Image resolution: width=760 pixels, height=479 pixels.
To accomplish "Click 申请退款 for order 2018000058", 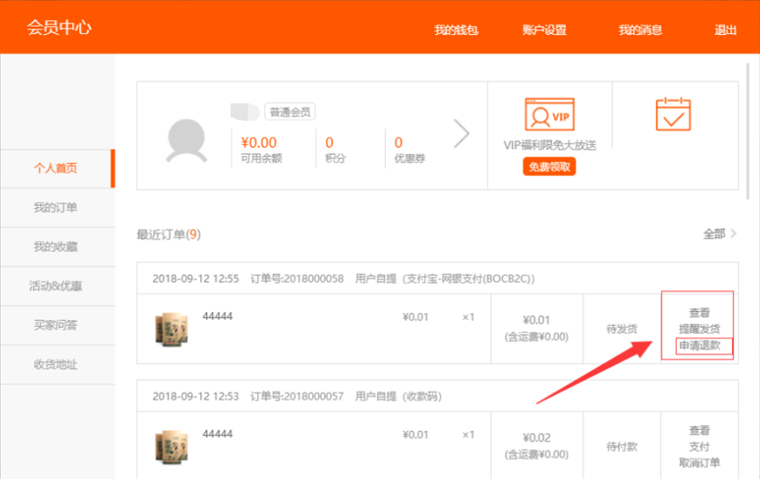I will tap(699, 346).
